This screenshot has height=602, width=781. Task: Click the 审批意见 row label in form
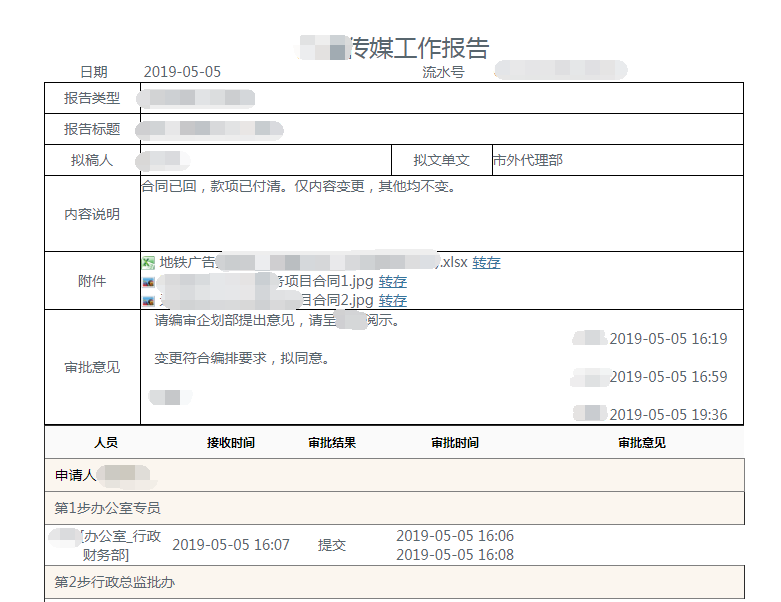coord(92,367)
